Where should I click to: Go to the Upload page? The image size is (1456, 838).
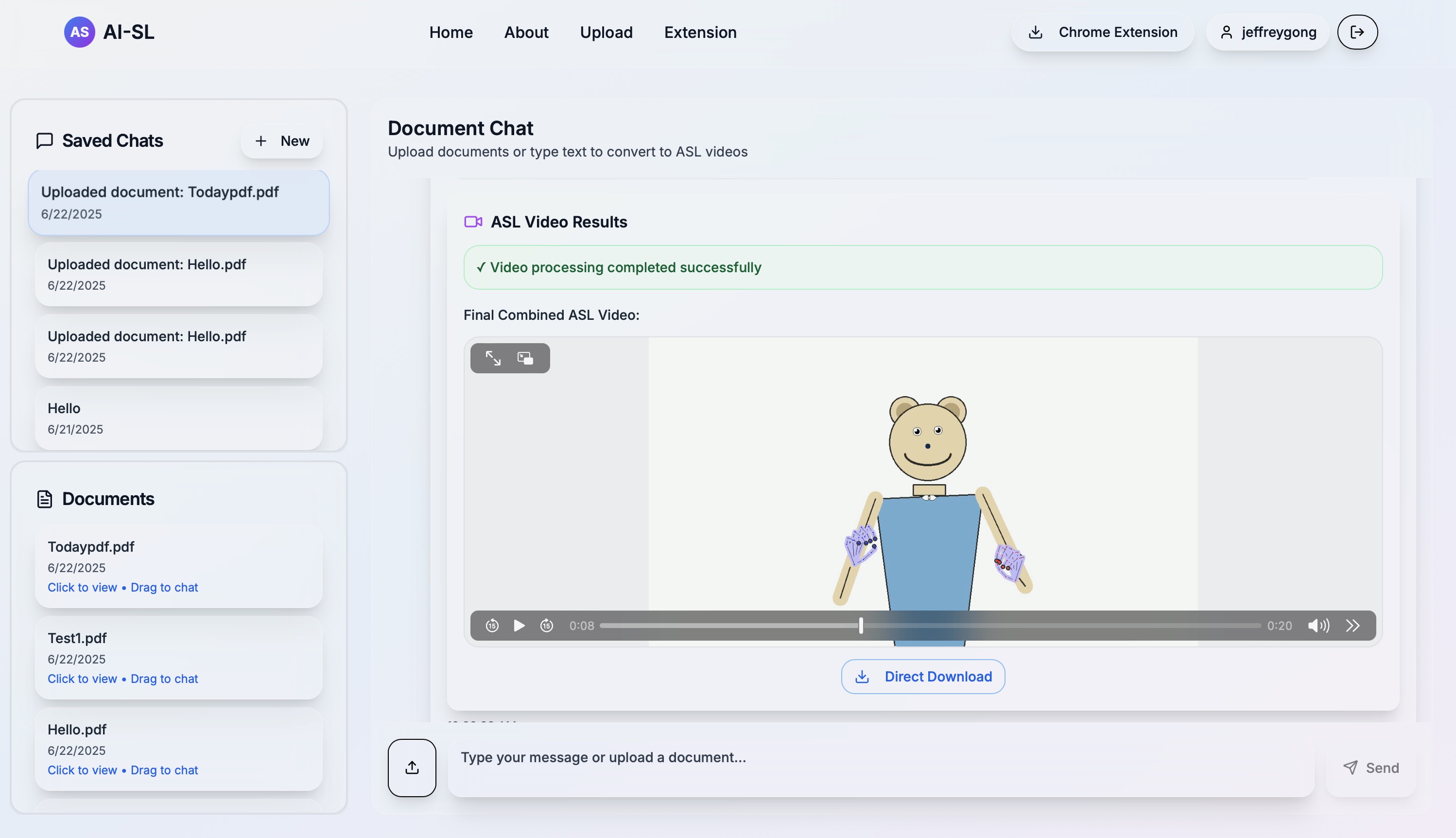606,32
